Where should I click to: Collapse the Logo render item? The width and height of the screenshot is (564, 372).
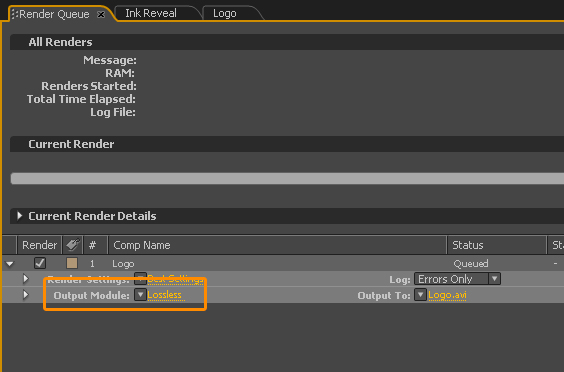pos(10,264)
